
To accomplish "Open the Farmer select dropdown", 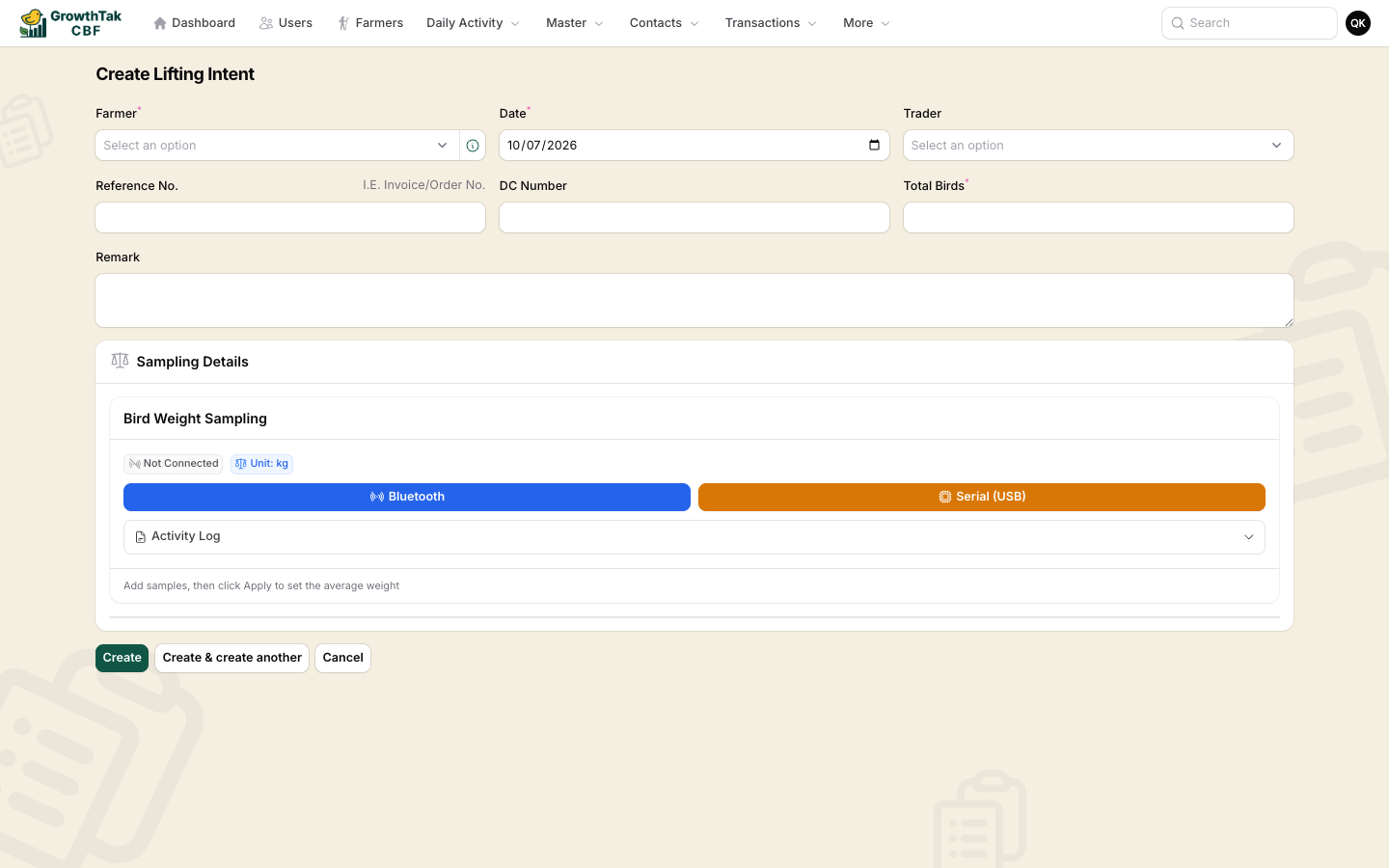I will pos(277,146).
